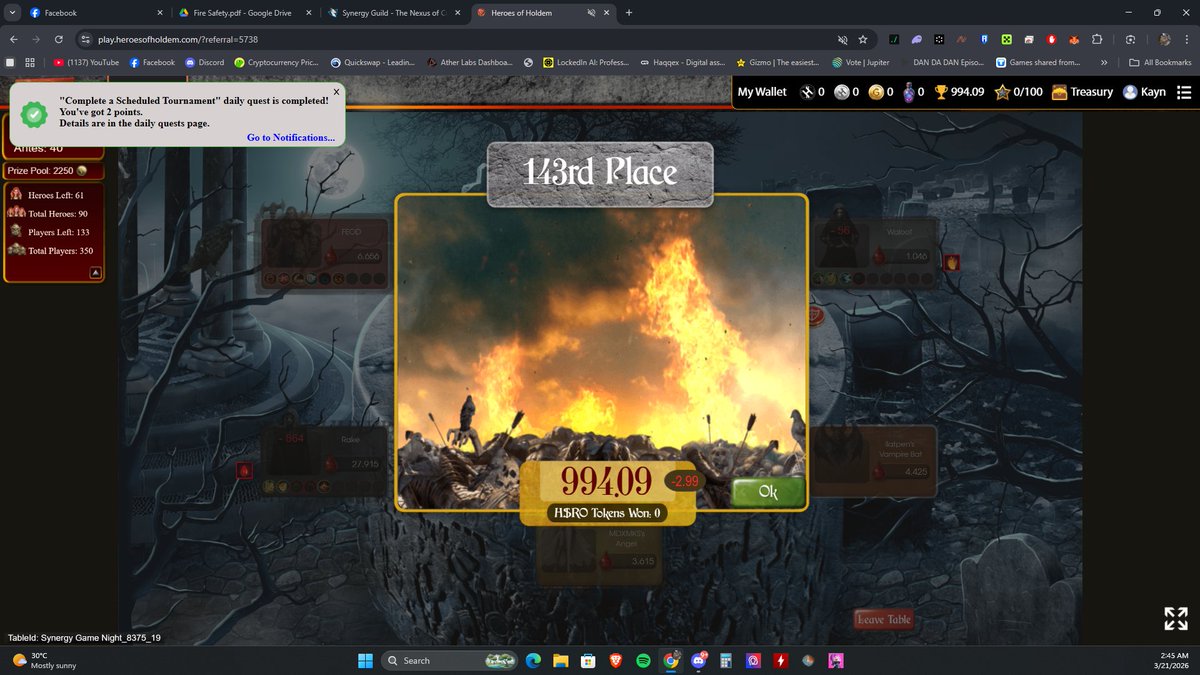Click the Leave Table button
Viewport: 1200px width, 675px height.
[x=884, y=619]
